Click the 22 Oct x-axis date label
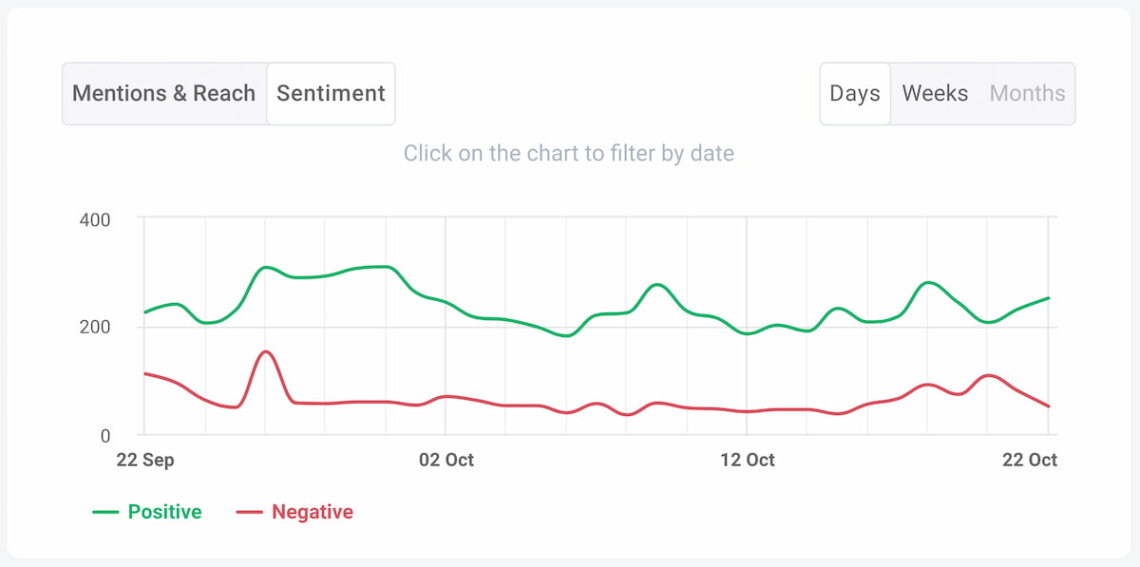The image size is (1140, 567). [1030, 460]
